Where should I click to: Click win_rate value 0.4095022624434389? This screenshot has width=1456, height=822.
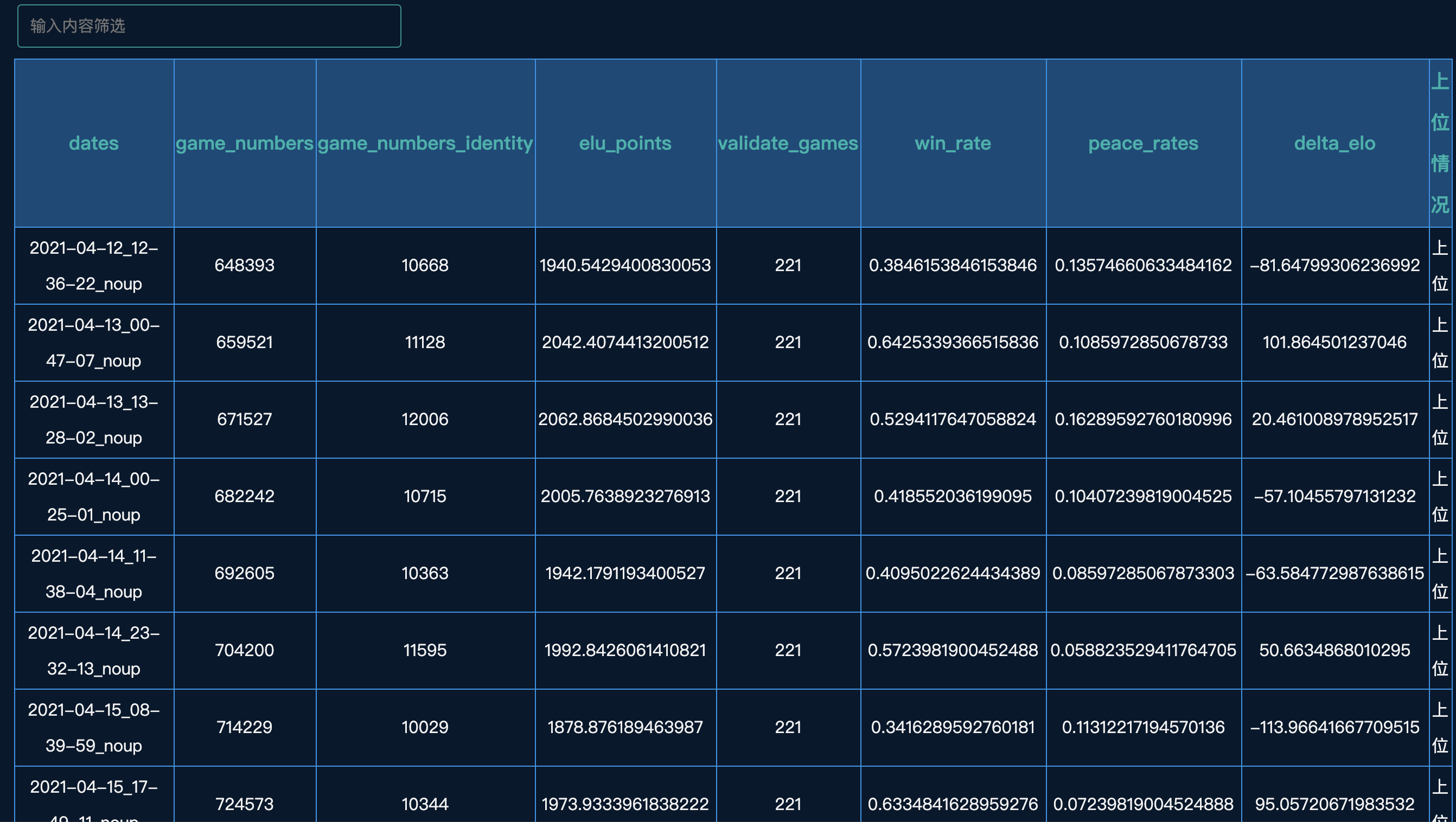coord(953,573)
